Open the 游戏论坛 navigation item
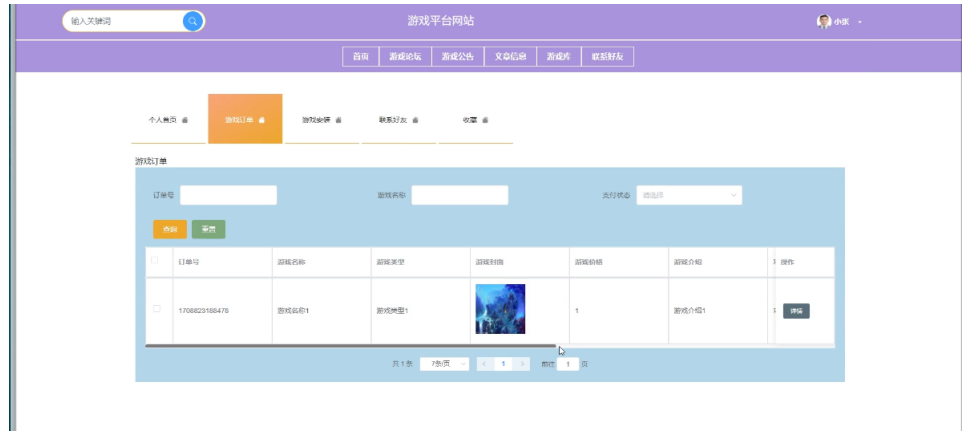The height and width of the screenshot is (442, 979). click(x=405, y=57)
